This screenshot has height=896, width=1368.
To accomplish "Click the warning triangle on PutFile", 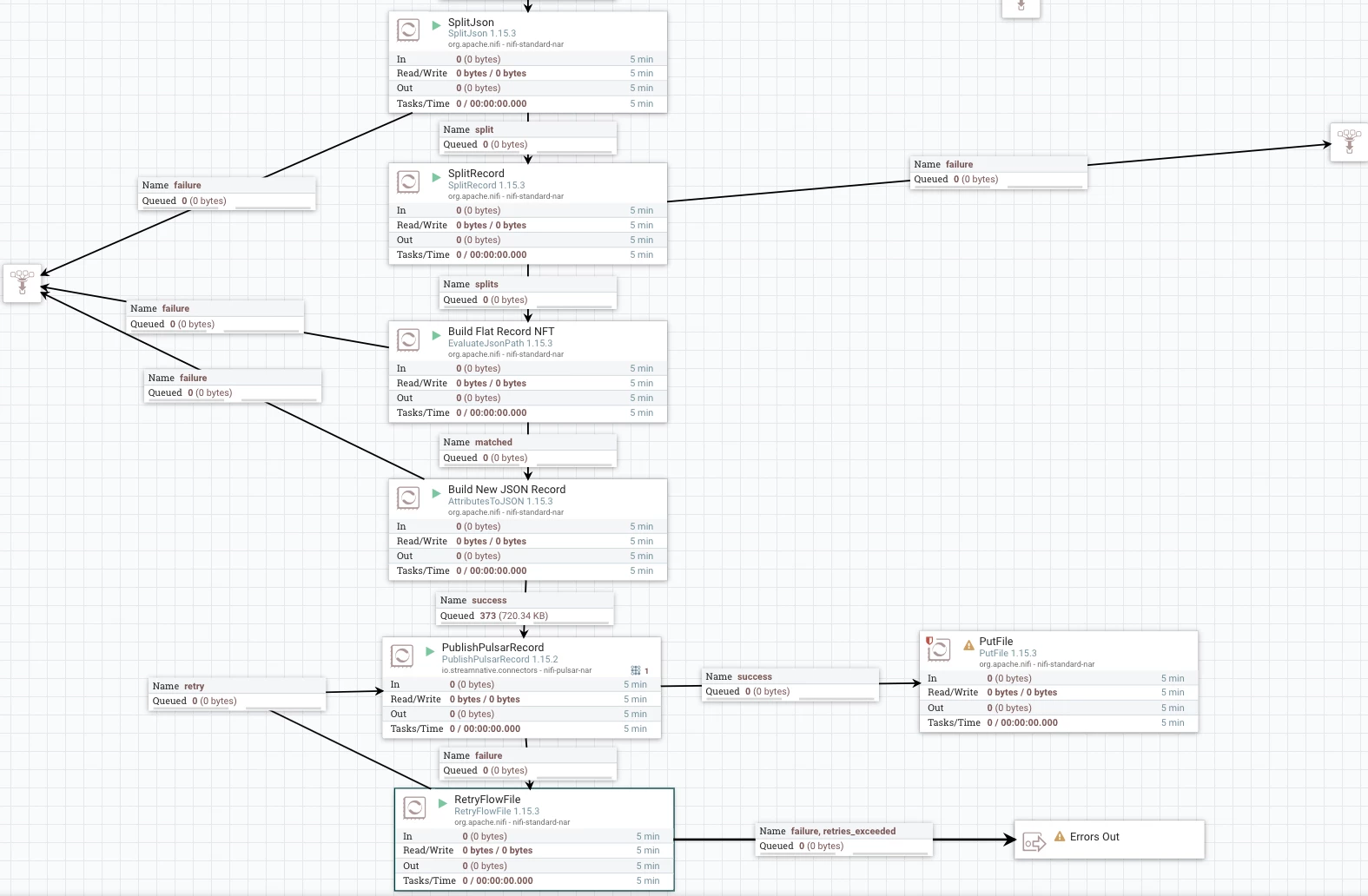I will pyautogui.click(x=968, y=646).
